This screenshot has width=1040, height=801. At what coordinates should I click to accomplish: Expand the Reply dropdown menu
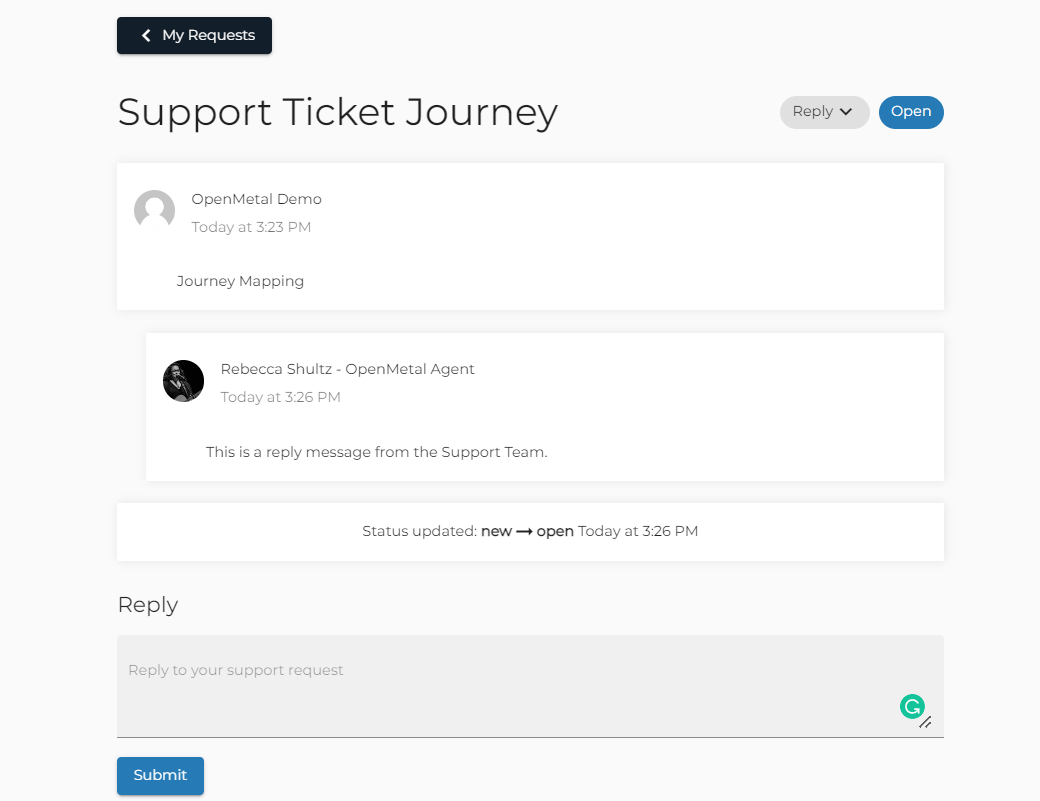(824, 112)
